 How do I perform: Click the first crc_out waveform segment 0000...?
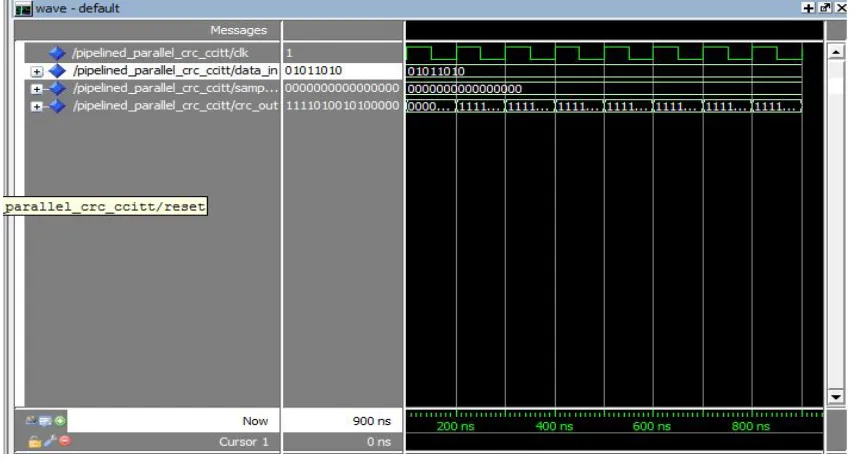[430, 106]
